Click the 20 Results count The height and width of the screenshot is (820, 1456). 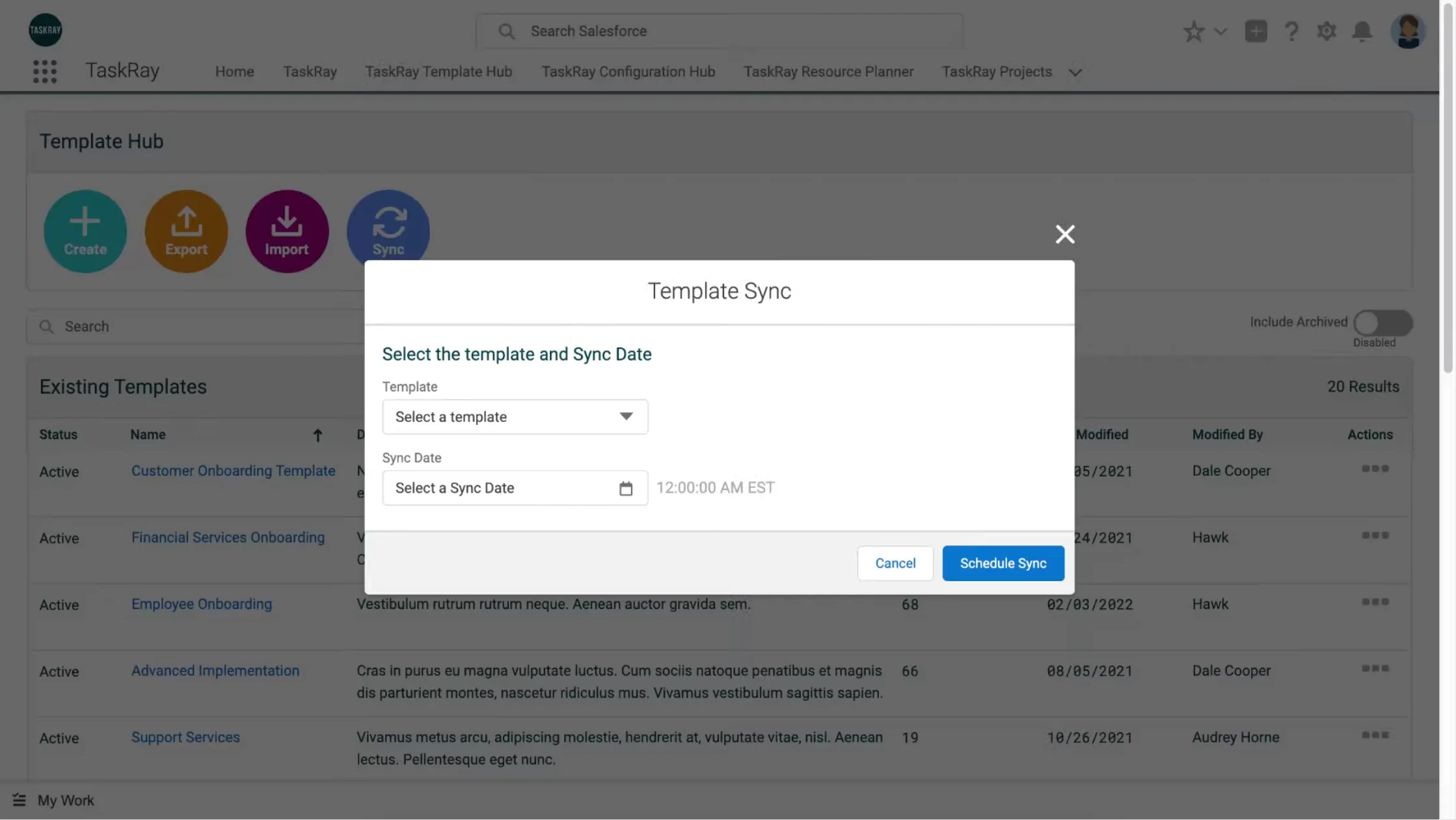(1363, 387)
